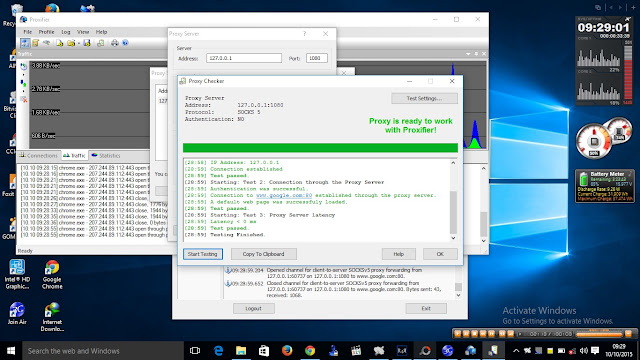Open the Profile menu in Proxifier
The image size is (640, 360).
46,32
